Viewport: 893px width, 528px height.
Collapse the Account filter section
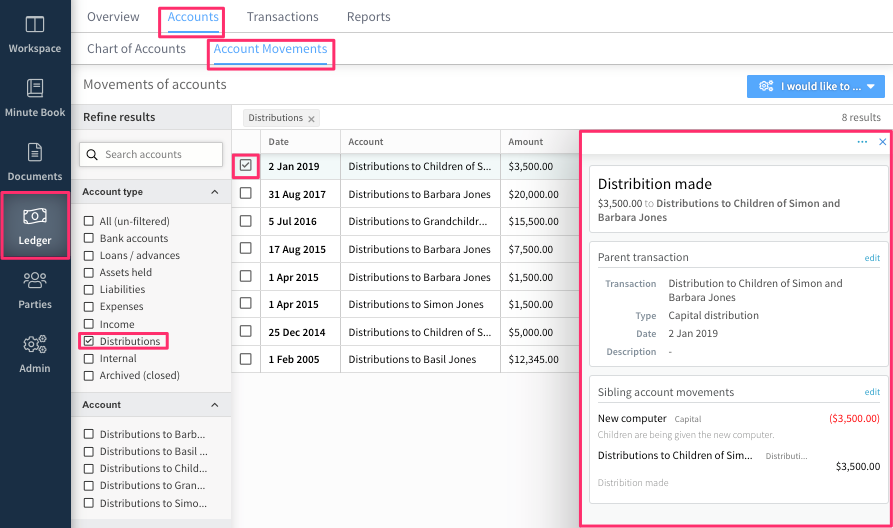(215, 405)
